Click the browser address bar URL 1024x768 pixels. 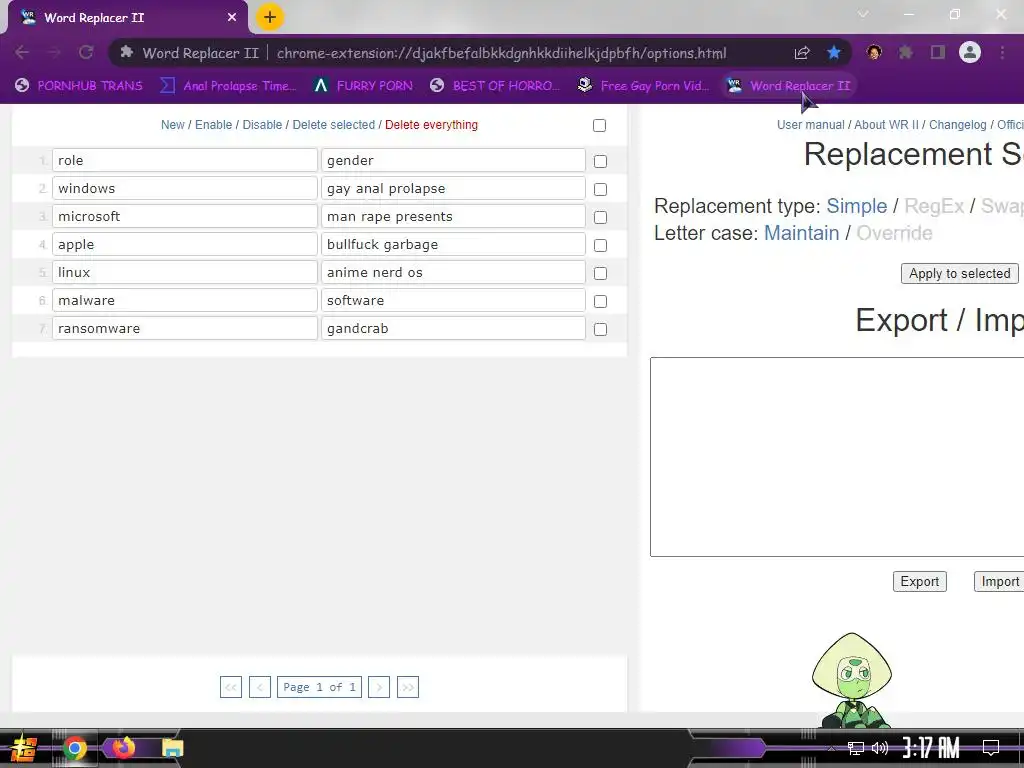pos(501,53)
